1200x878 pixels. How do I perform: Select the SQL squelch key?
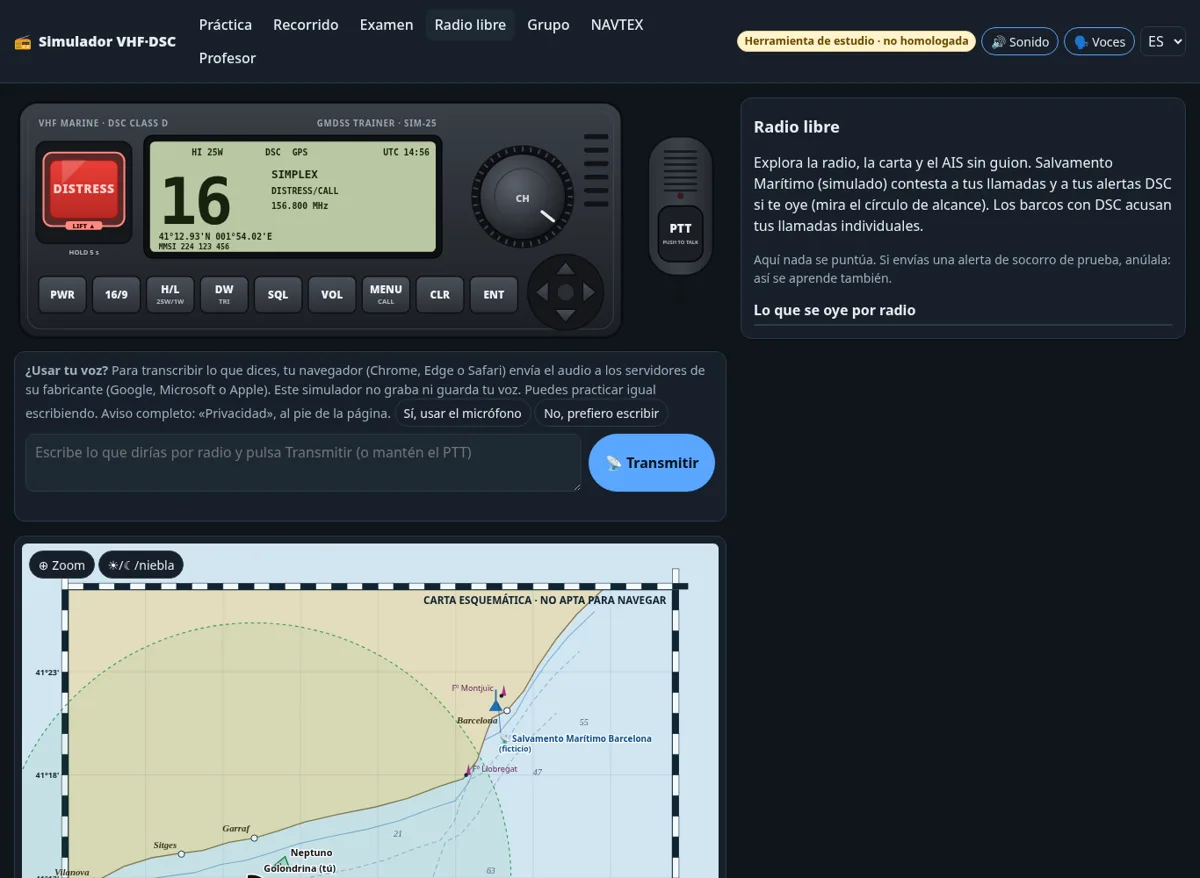point(278,295)
